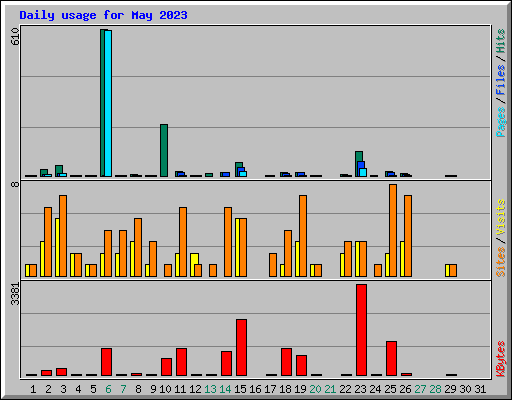The image size is (512, 400).
Task: Select the red KBytes bar for day 11
Action: click(181, 362)
